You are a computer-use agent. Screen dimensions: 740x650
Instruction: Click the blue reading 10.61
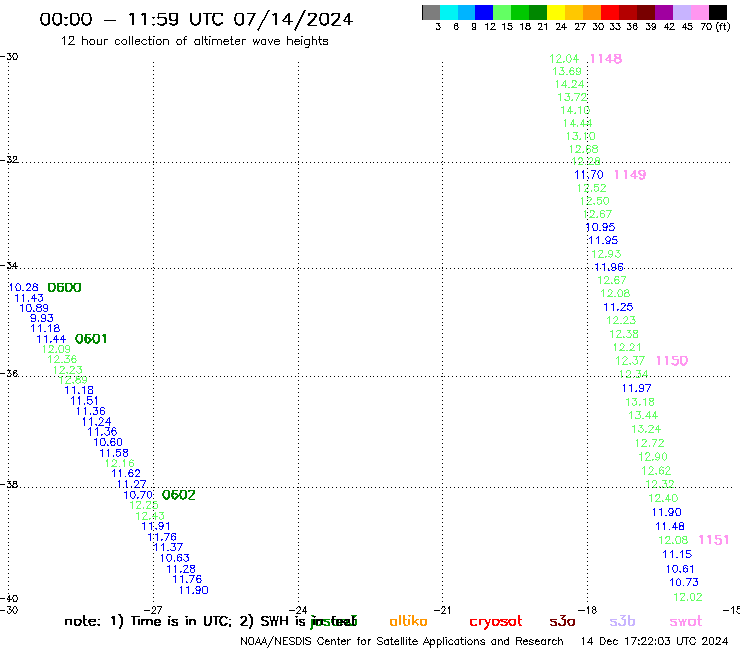pyautogui.click(x=680, y=569)
